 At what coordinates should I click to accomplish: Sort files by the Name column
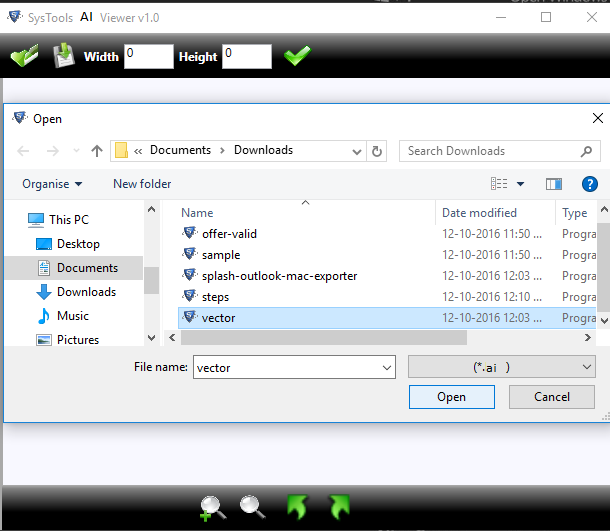pyautogui.click(x=197, y=213)
